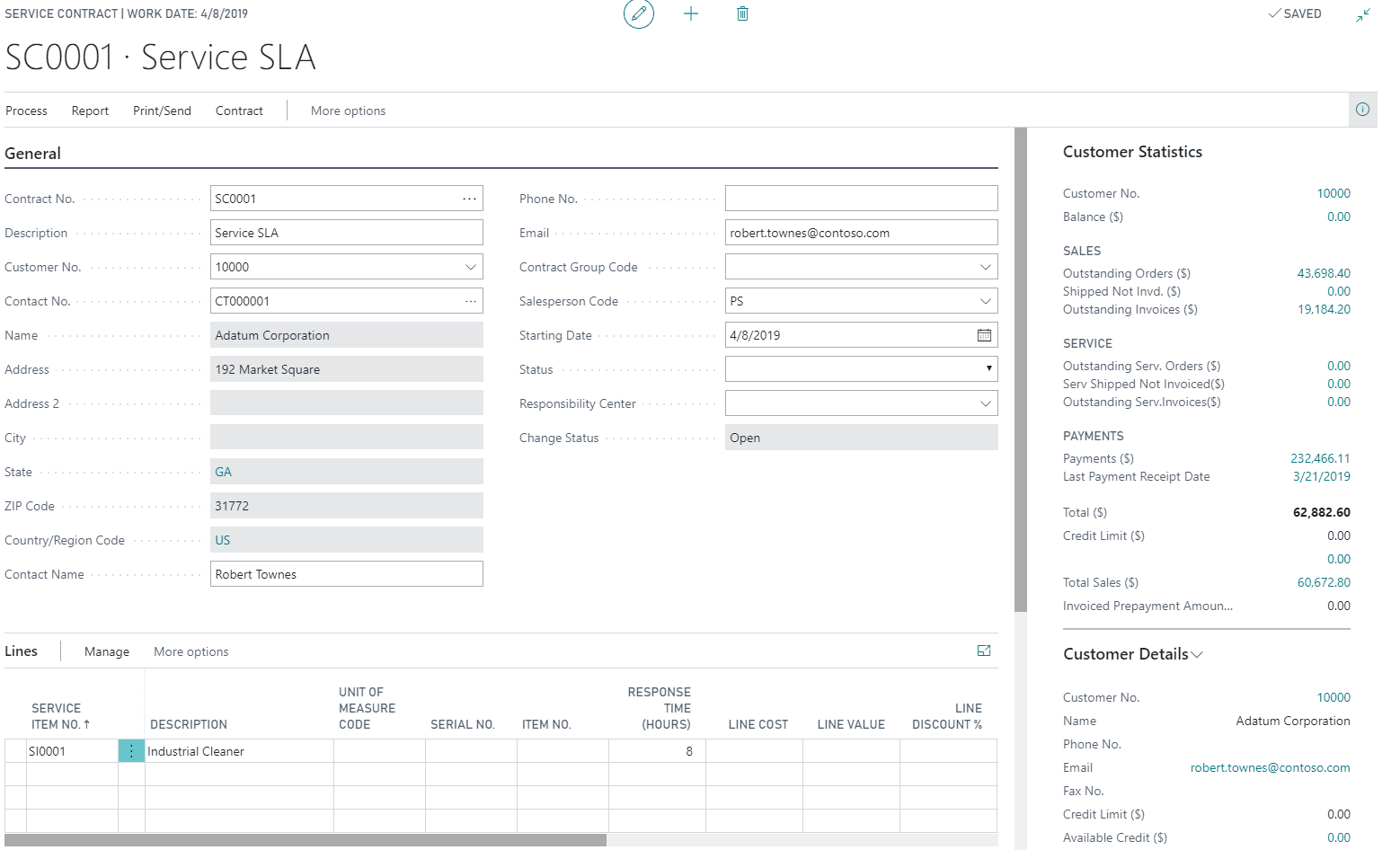
Task: Create a new record using the plus icon
Action: (690, 13)
